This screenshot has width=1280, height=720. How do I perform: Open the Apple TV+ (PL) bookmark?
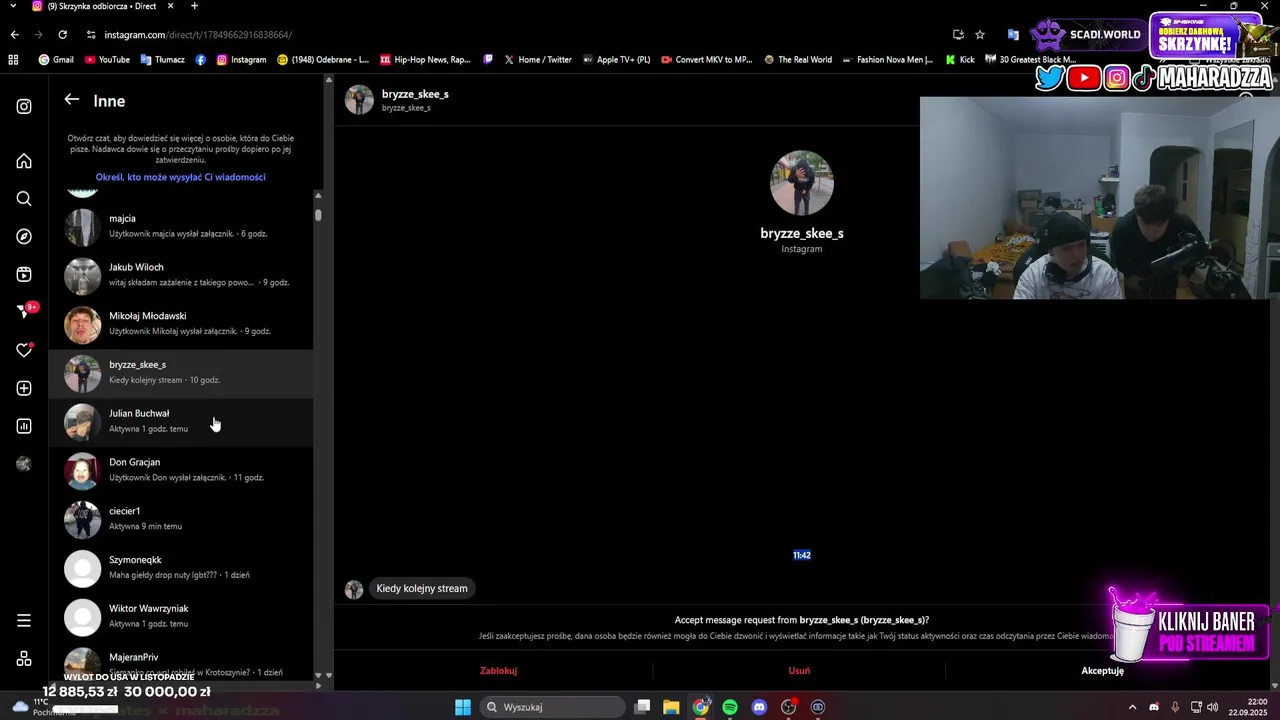coord(616,59)
